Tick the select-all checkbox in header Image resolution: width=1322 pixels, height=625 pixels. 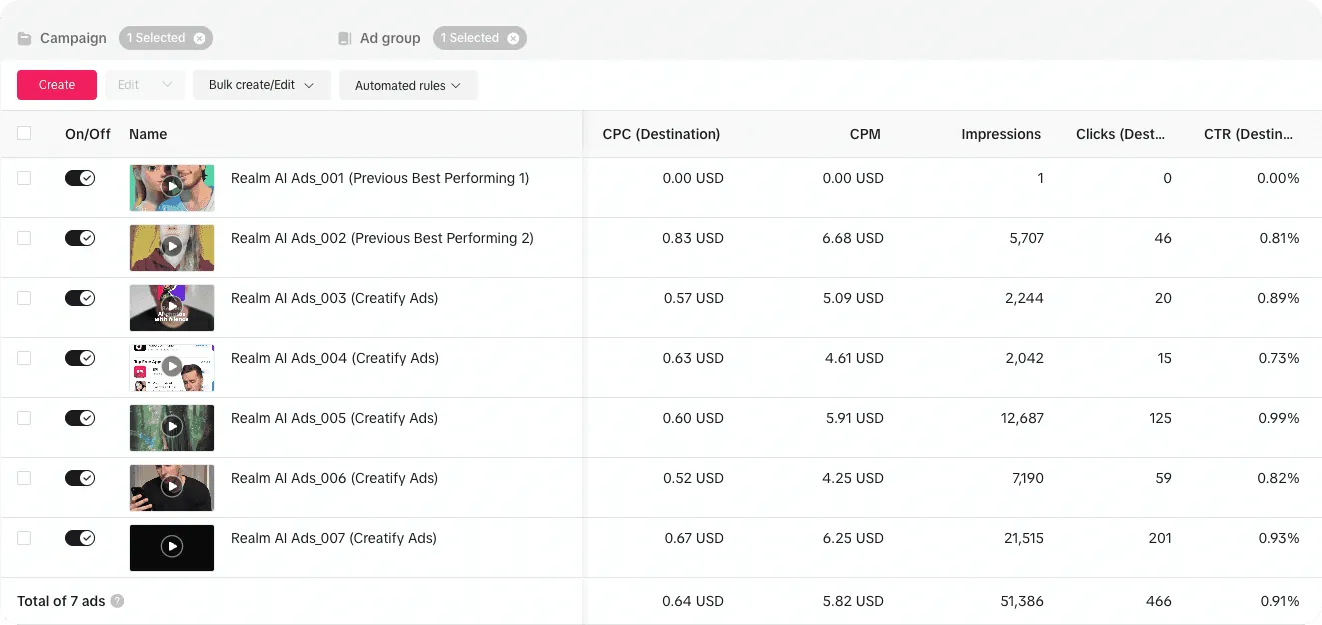coord(24,133)
